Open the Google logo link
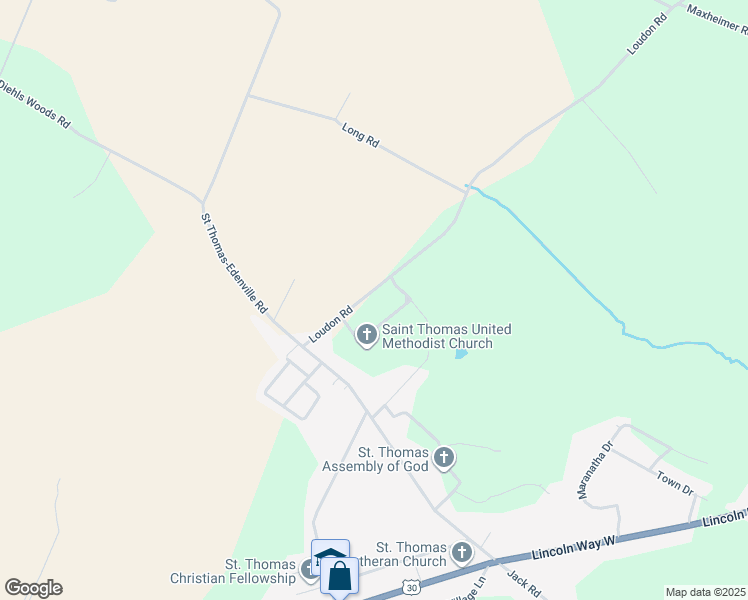 point(33,588)
